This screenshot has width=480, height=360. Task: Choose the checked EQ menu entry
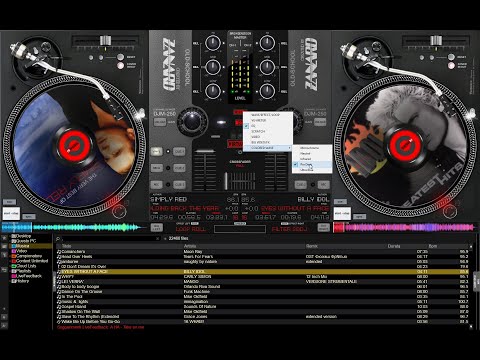point(268,126)
